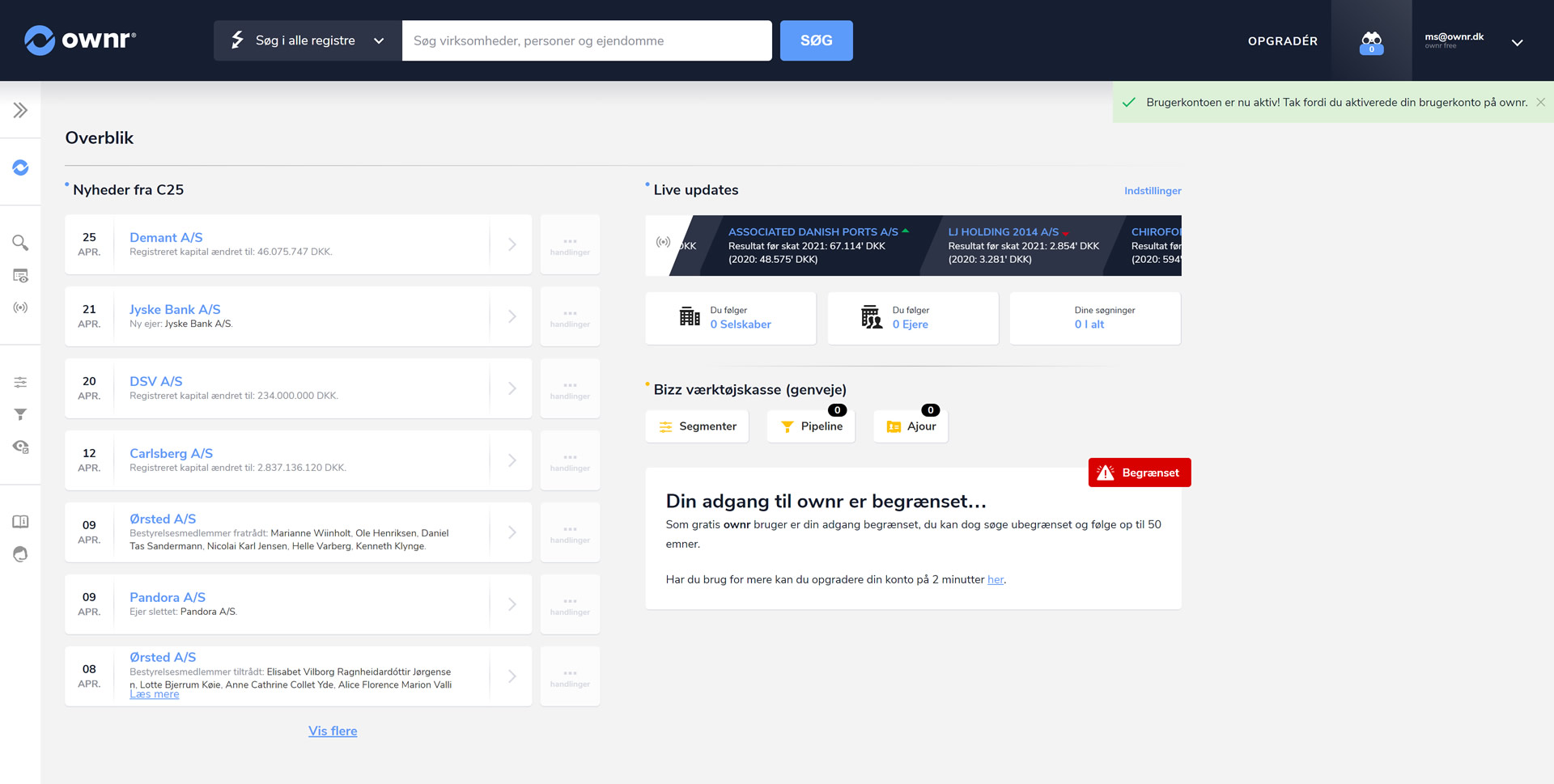Open the book guide icon in sidebar
This screenshot has height=784, width=1554.
pyautogui.click(x=20, y=522)
